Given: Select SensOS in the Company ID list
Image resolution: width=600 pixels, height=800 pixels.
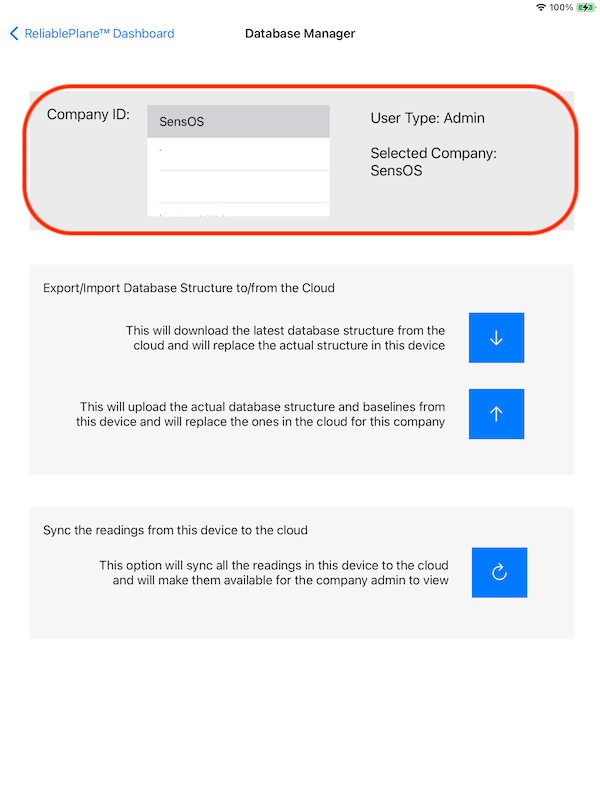Looking at the screenshot, I should (238, 121).
